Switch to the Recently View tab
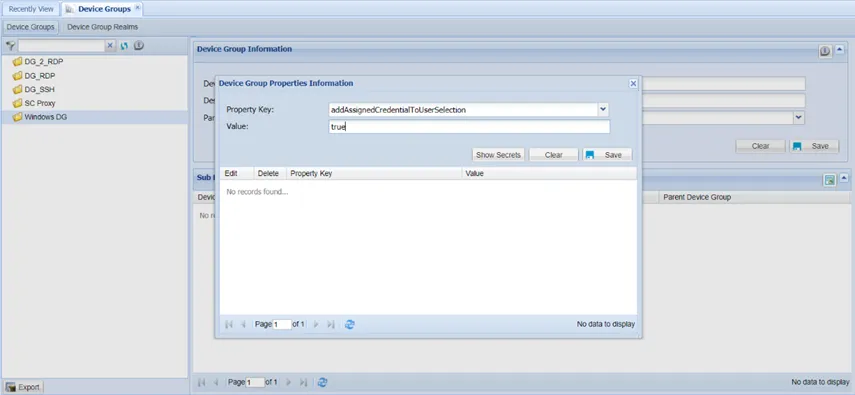 31,9
